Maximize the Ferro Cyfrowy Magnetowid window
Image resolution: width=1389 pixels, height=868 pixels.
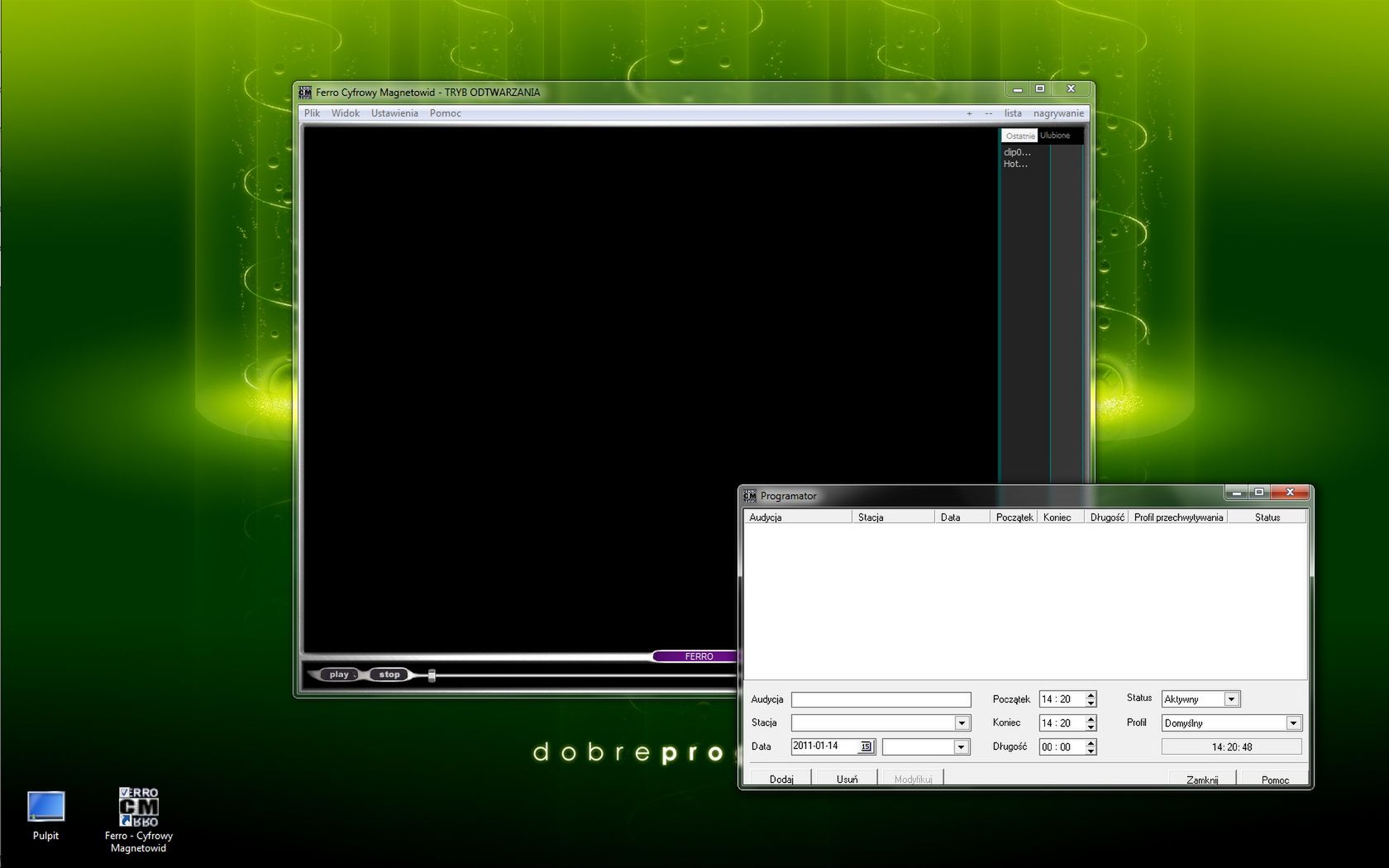click(x=1041, y=89)
